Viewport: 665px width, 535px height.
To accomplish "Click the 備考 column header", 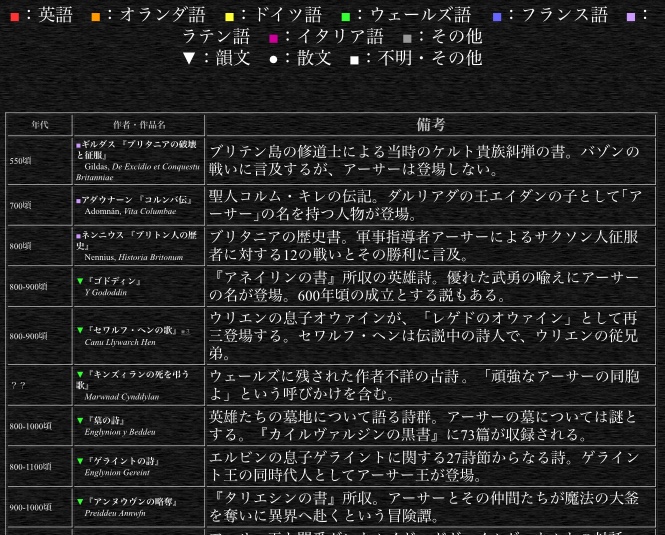I will (430, 125).
